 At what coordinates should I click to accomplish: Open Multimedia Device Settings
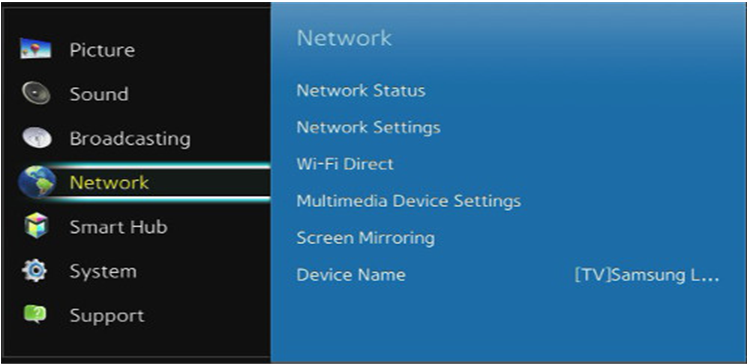tap(408, 201)
